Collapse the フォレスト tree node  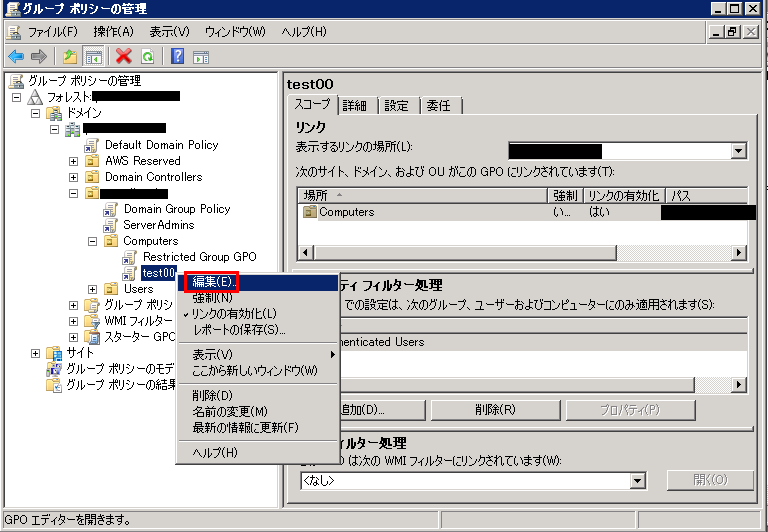pyautogui.click(x=17, y=97)
